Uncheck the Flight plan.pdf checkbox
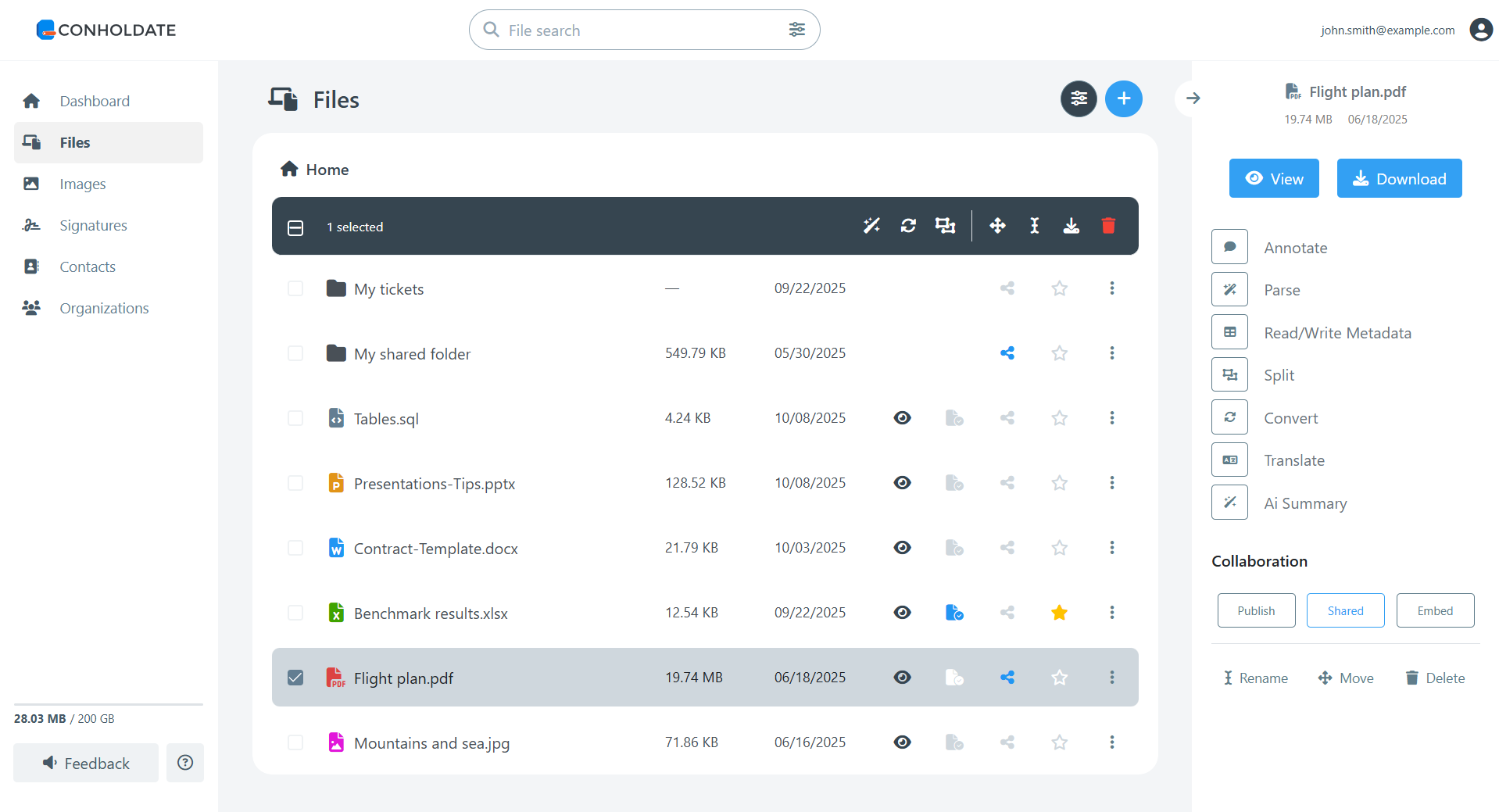This screenshot has width=1499, height=812. point(295,678)
